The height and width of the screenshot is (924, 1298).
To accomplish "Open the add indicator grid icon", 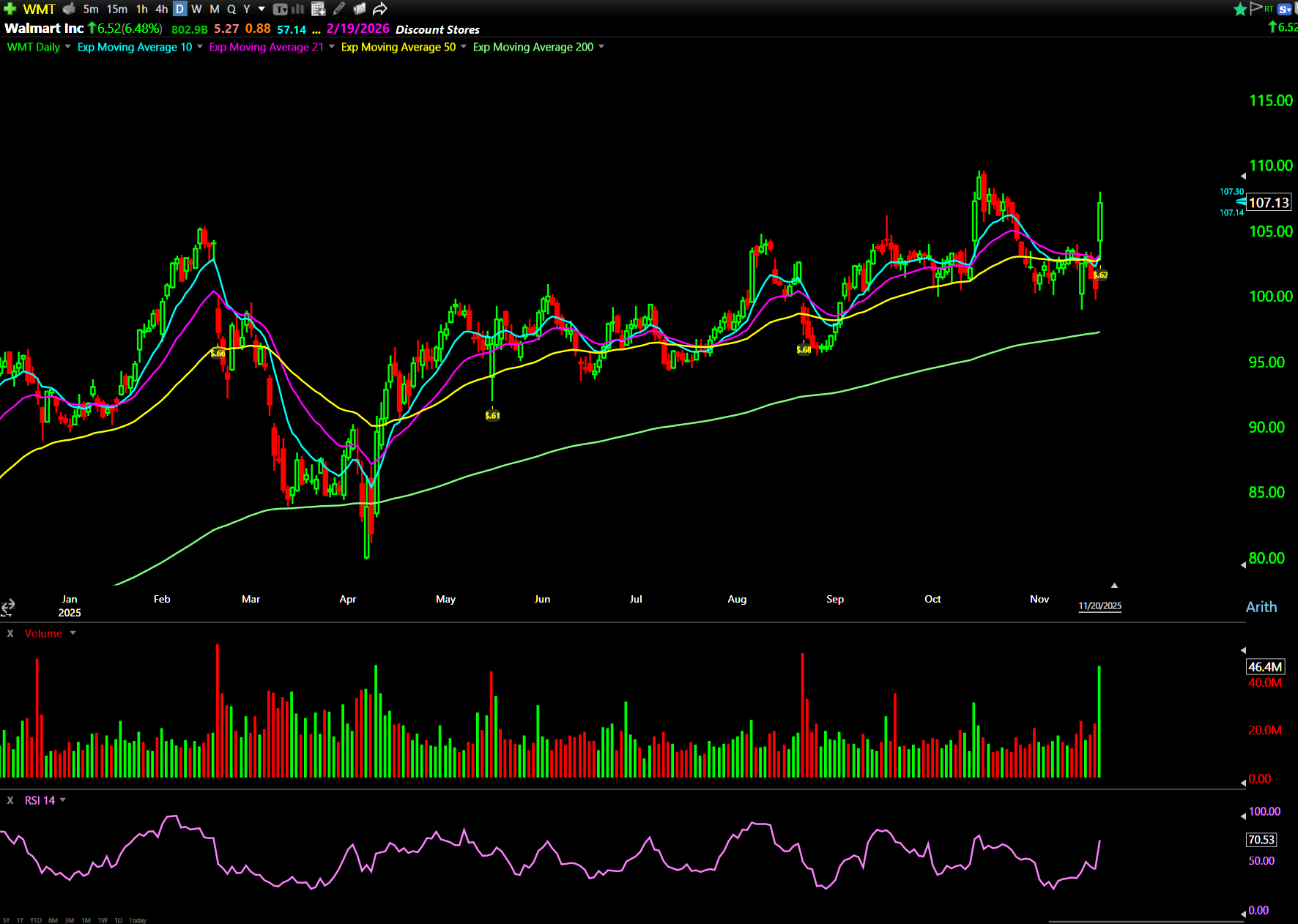I will 318,9.
